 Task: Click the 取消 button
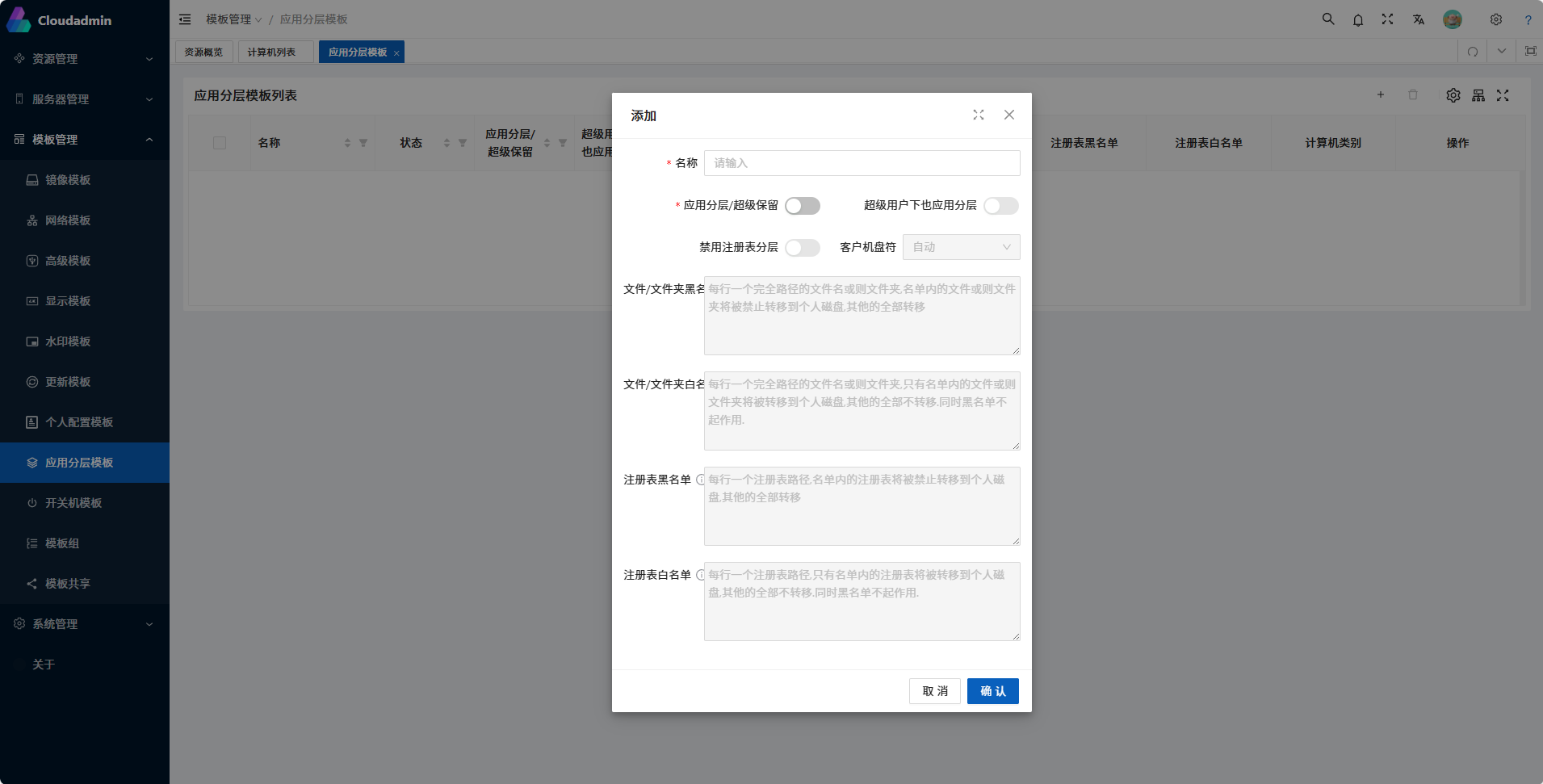click(935, 691)
